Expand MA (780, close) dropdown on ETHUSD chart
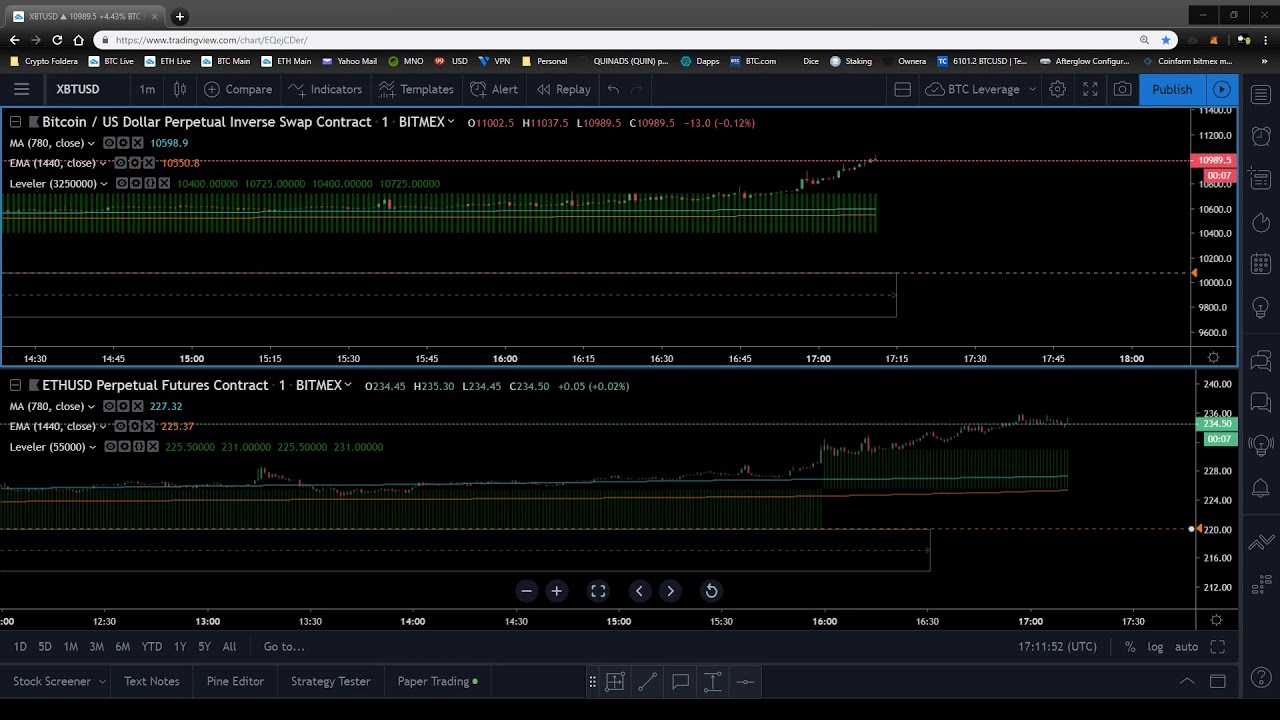 pyautogui.click(x=92, y=406)
